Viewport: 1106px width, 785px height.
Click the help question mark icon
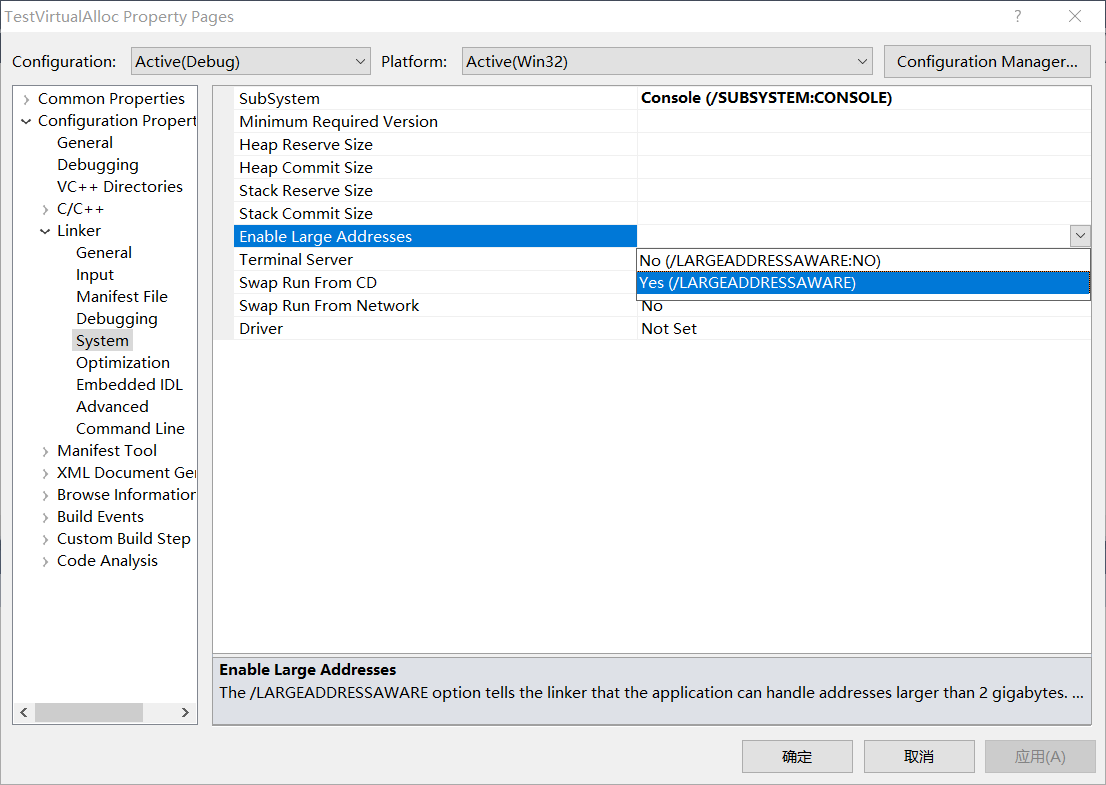pyautogui.click(x=1017, y=17)
